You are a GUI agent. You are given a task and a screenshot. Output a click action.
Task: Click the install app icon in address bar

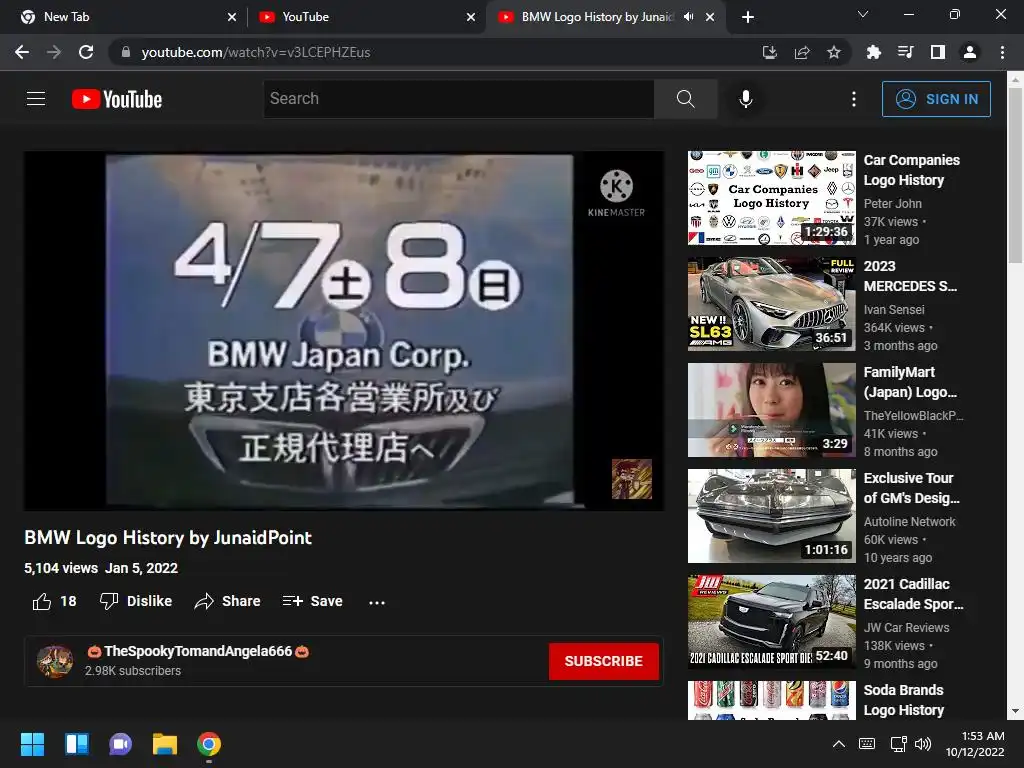pos(770,52)
